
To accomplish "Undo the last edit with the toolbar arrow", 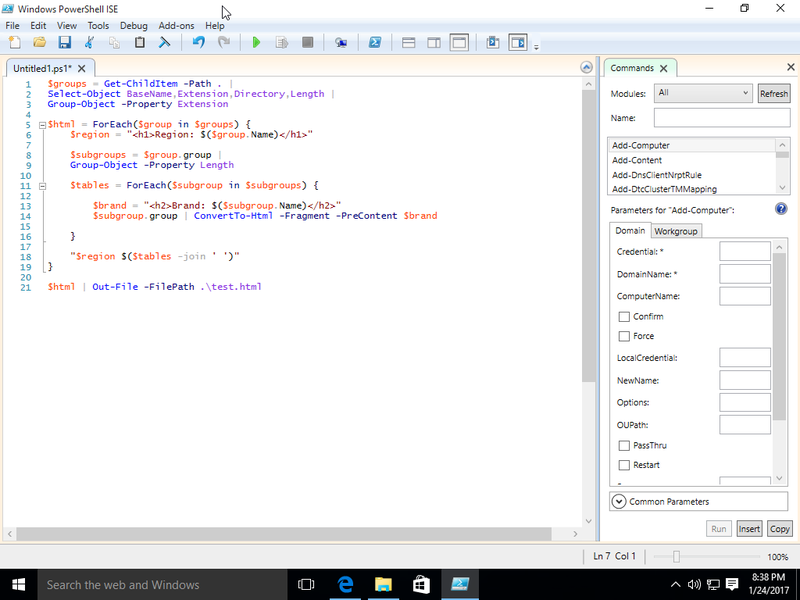I will [x=198, y=43].
